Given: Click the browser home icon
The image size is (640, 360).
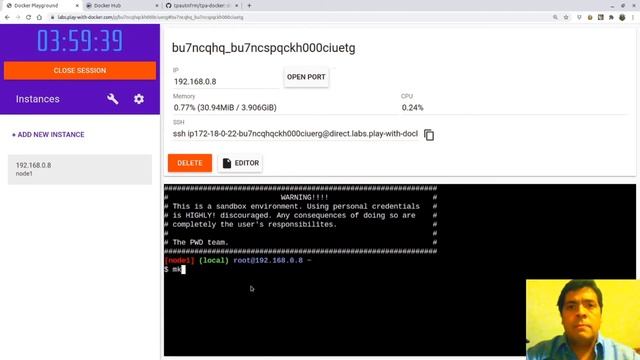Looking at the screenshot, I should click(x=39, y=17).
